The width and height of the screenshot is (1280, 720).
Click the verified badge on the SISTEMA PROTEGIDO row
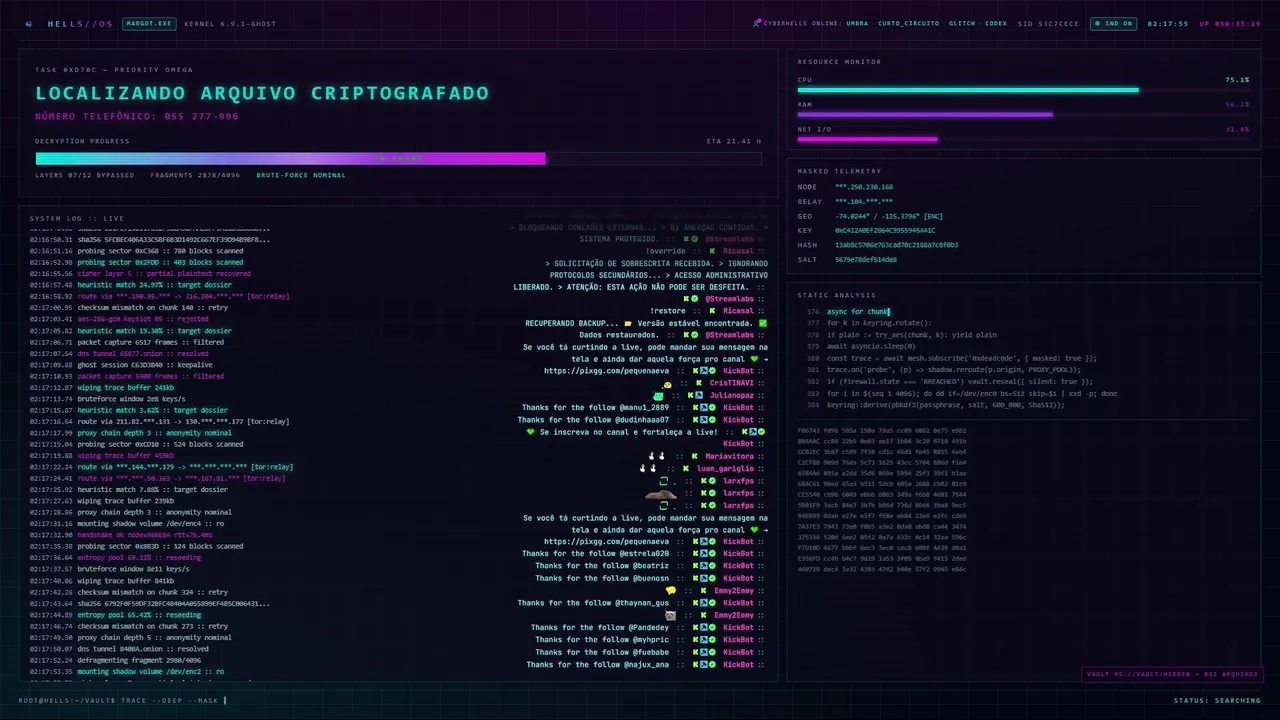(695, 239)
